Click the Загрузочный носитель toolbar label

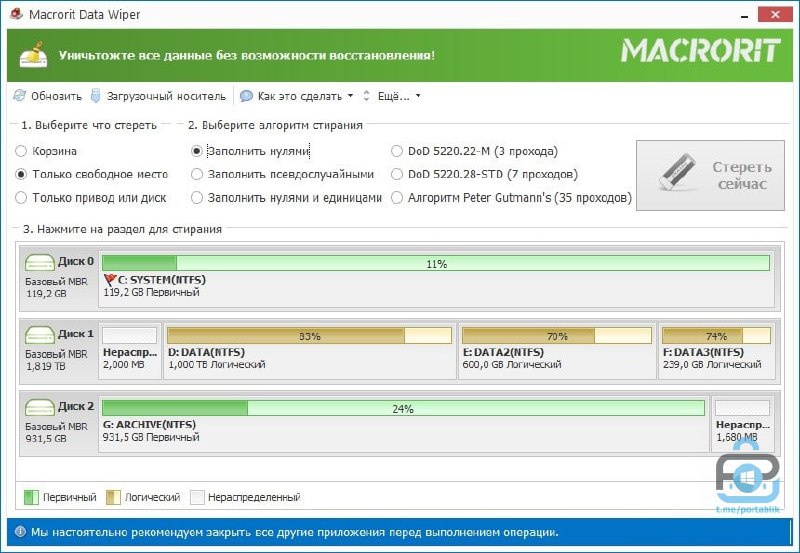[x=166, y=96]
